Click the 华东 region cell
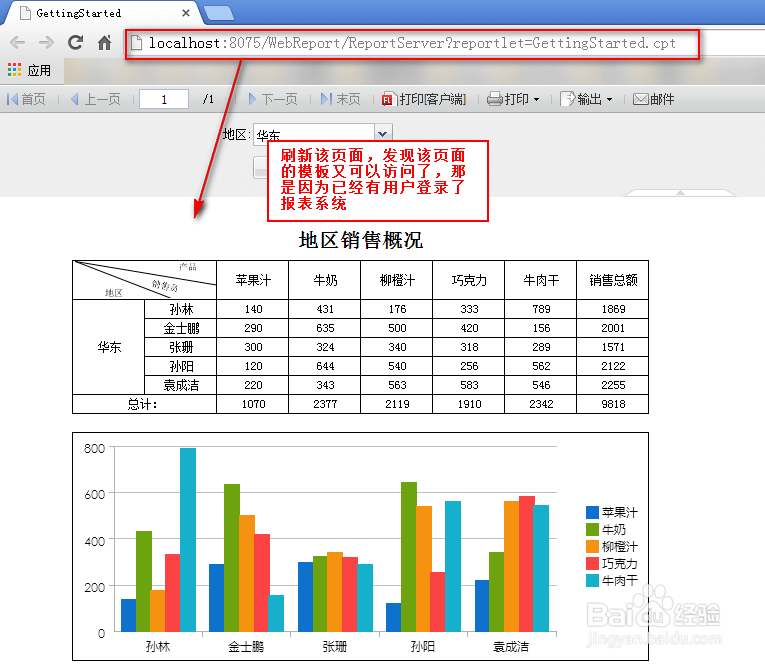 [x=109, y=347]
